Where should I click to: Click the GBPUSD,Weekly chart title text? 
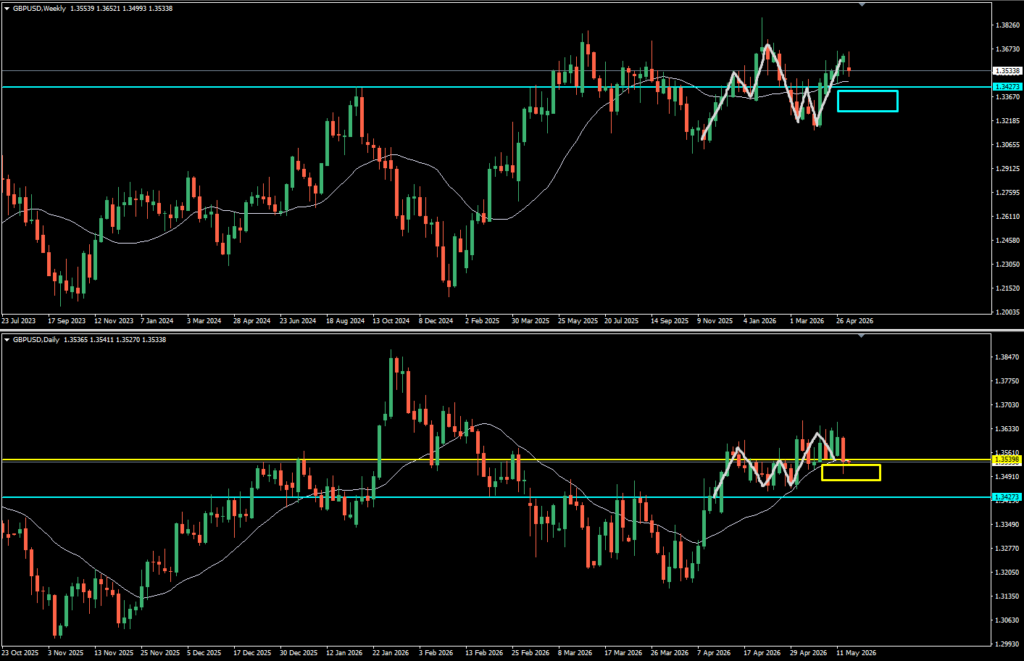(39, 8)
